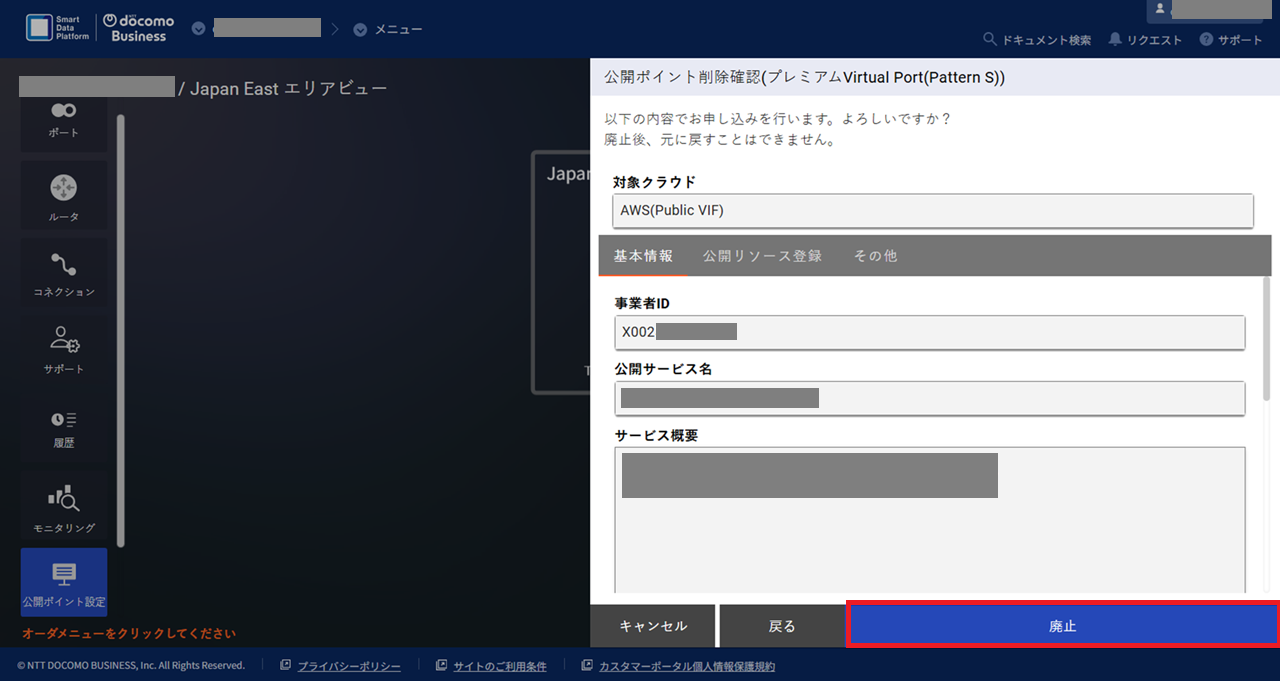Open the その他 tab
This screenshot has width=1280, height=681.
click(x=875, y=256)
